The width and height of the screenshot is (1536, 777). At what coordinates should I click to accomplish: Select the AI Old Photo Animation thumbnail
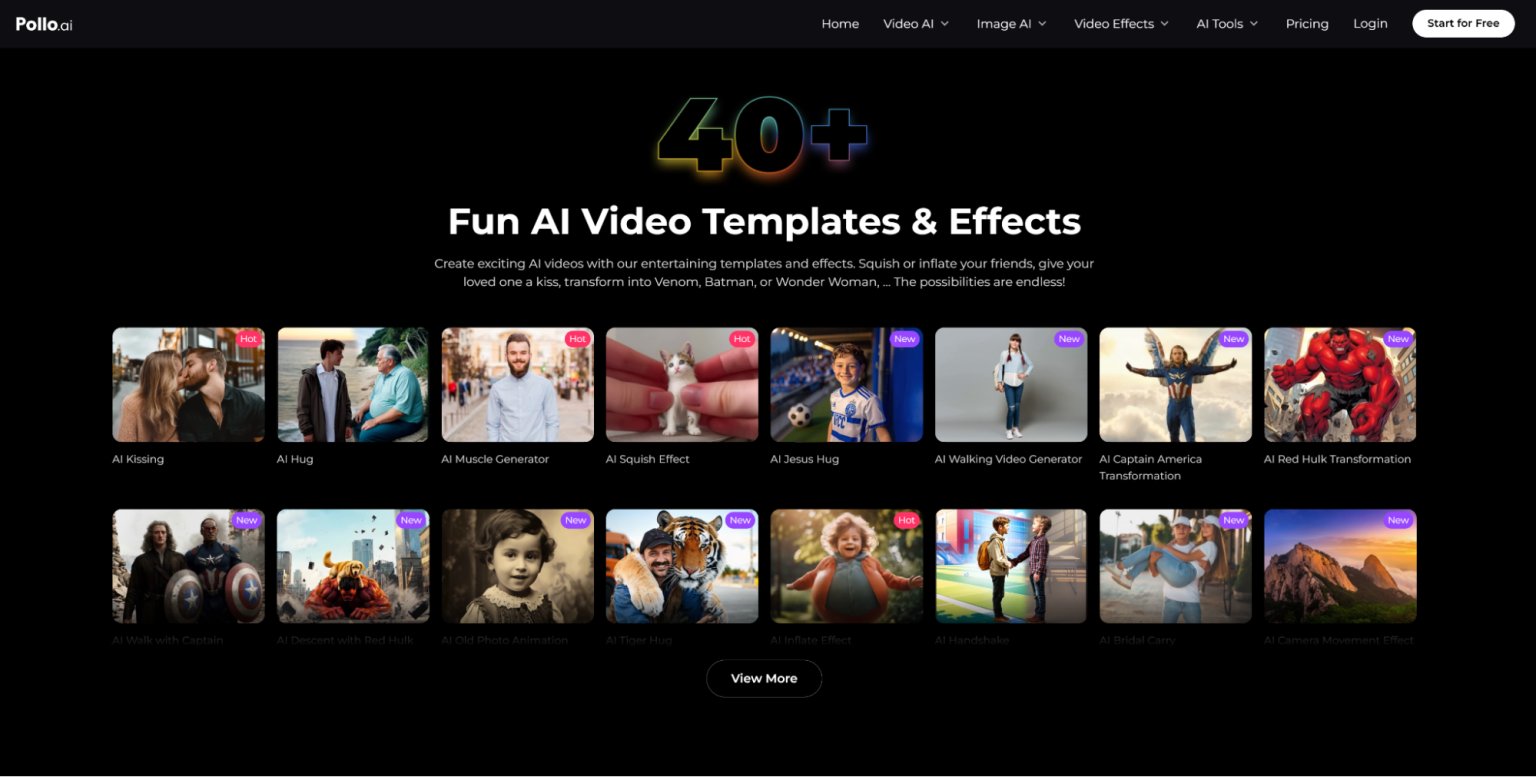coord(517,566)
